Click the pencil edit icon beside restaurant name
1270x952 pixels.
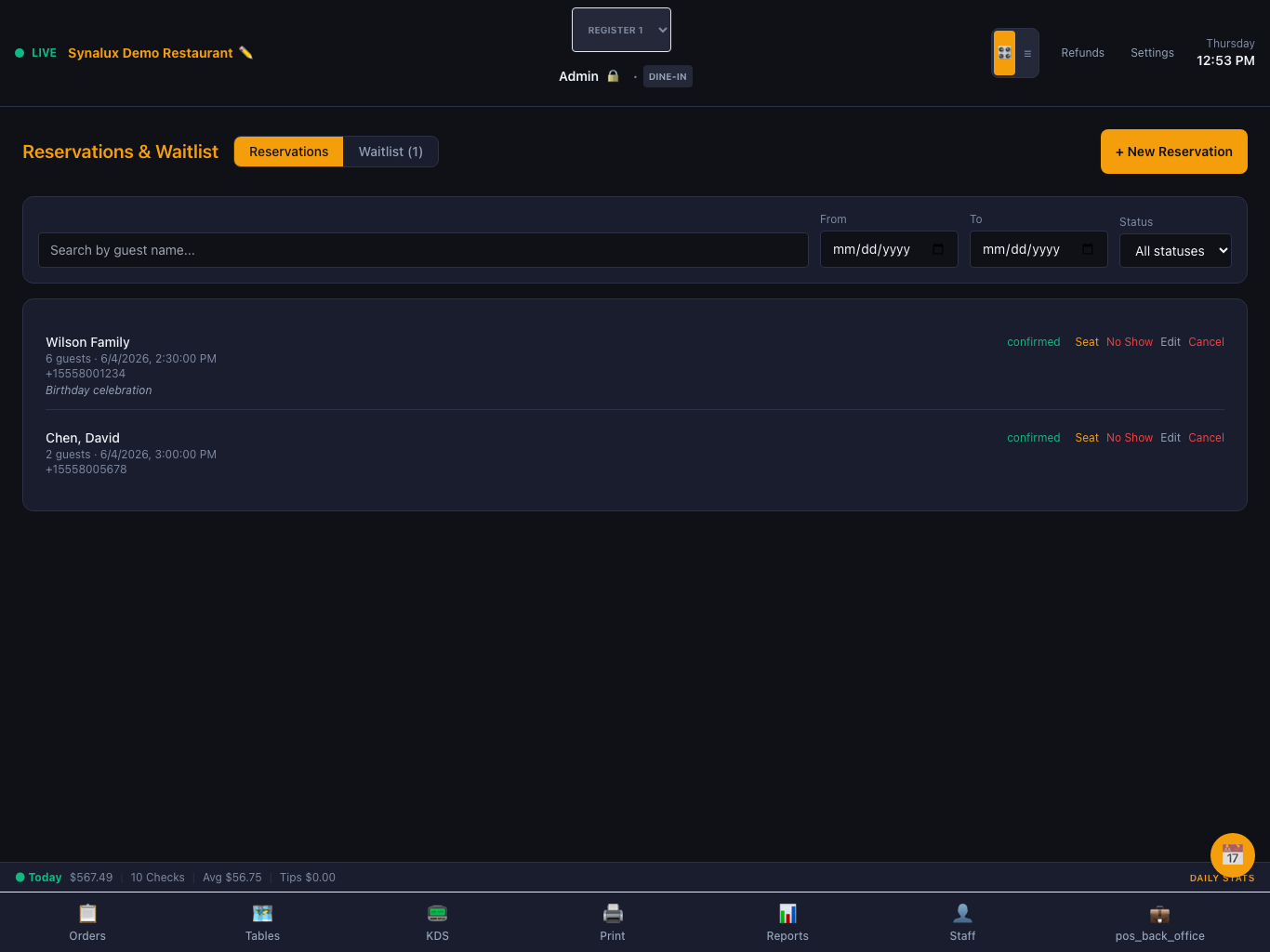point(245,53)
